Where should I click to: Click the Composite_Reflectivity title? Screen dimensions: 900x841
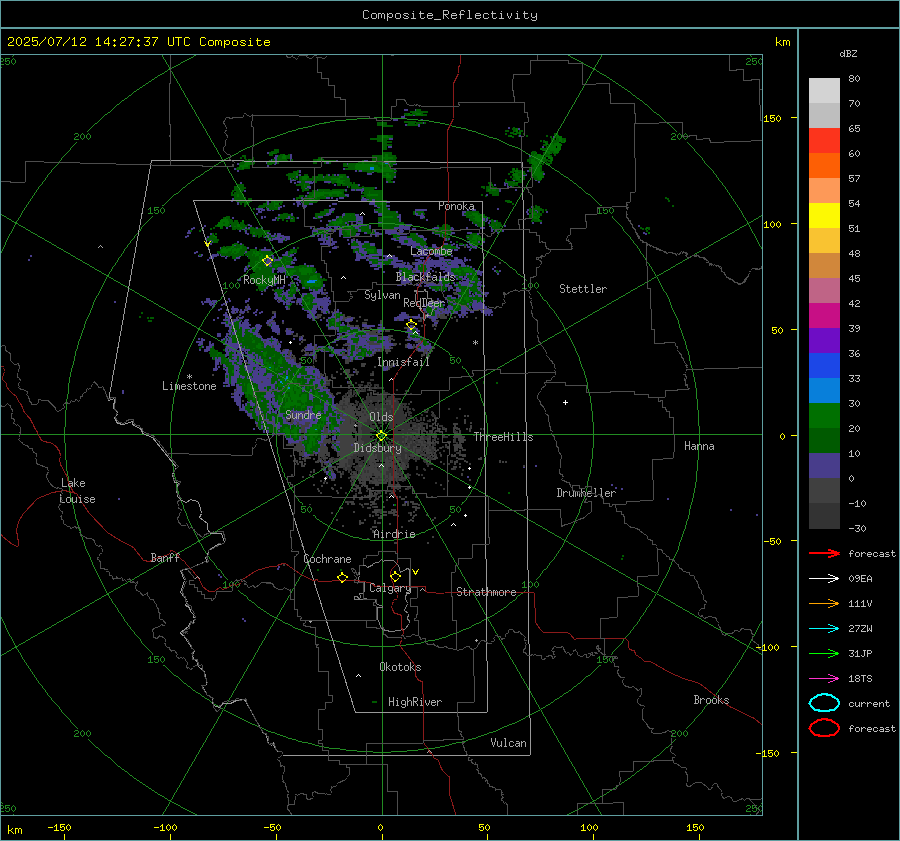(450, 15)
